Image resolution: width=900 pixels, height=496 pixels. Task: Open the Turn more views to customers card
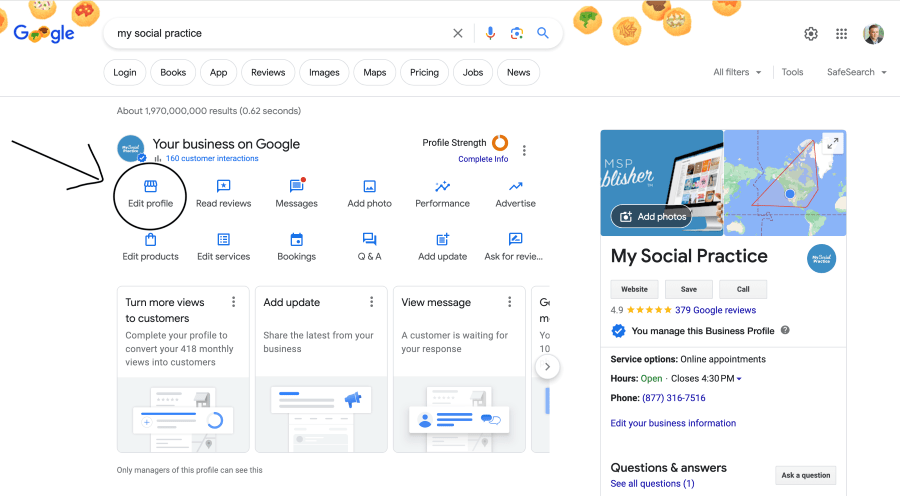click(183, 369)
